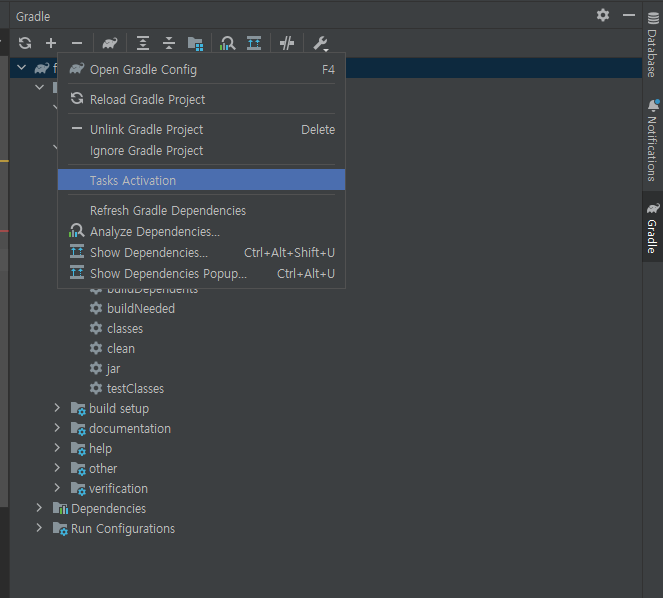Click the gear icon beside buildNeeded
The width and height of the screenshot is (663, 598).
(96, 308)
